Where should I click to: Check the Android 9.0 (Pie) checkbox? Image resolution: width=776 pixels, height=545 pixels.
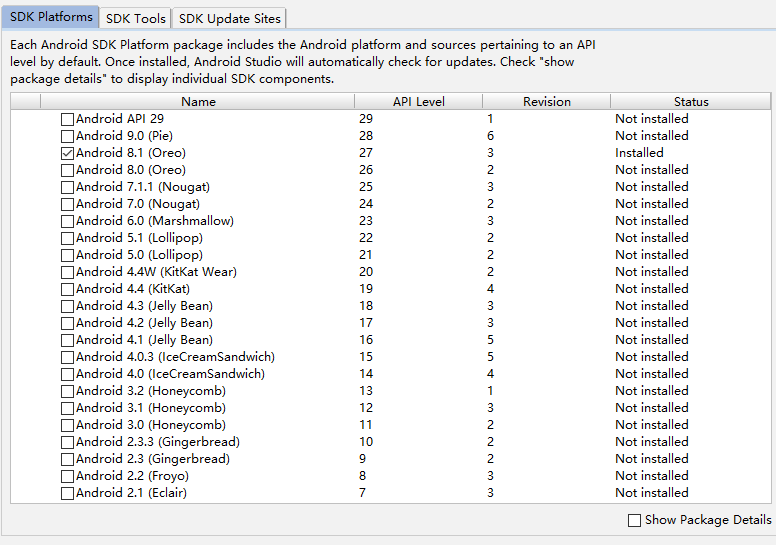[x=67, y=136]
